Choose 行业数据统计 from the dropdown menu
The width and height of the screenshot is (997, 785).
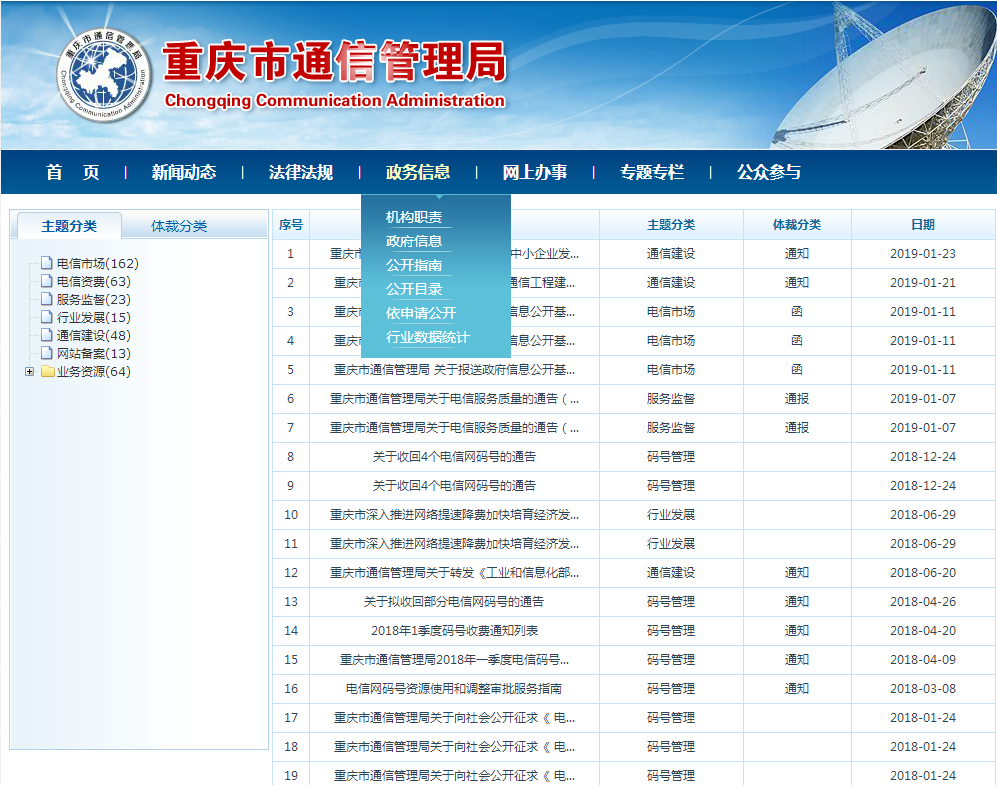[427, 337]
